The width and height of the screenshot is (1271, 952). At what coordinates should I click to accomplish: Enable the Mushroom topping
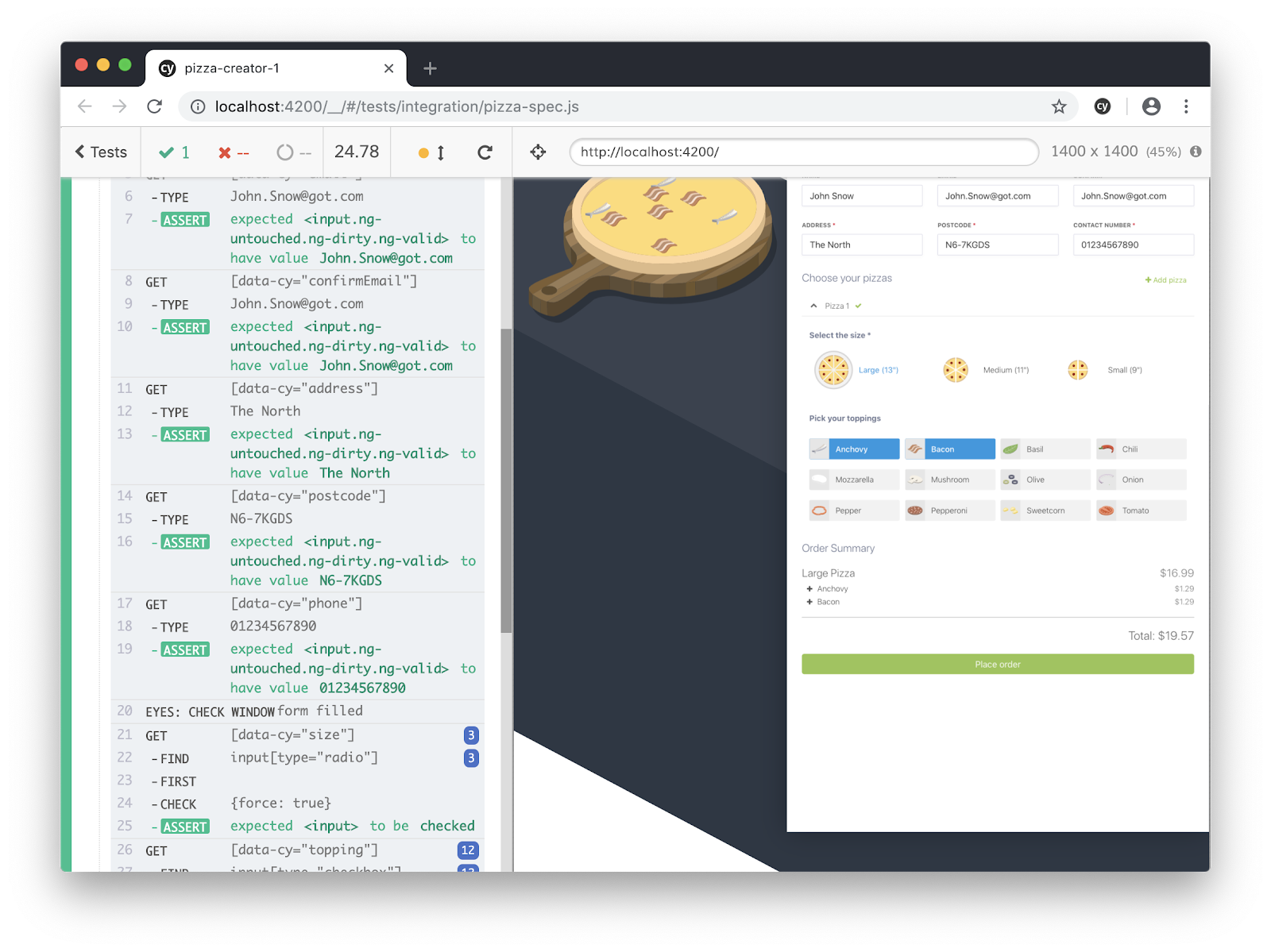click(949, 479)
